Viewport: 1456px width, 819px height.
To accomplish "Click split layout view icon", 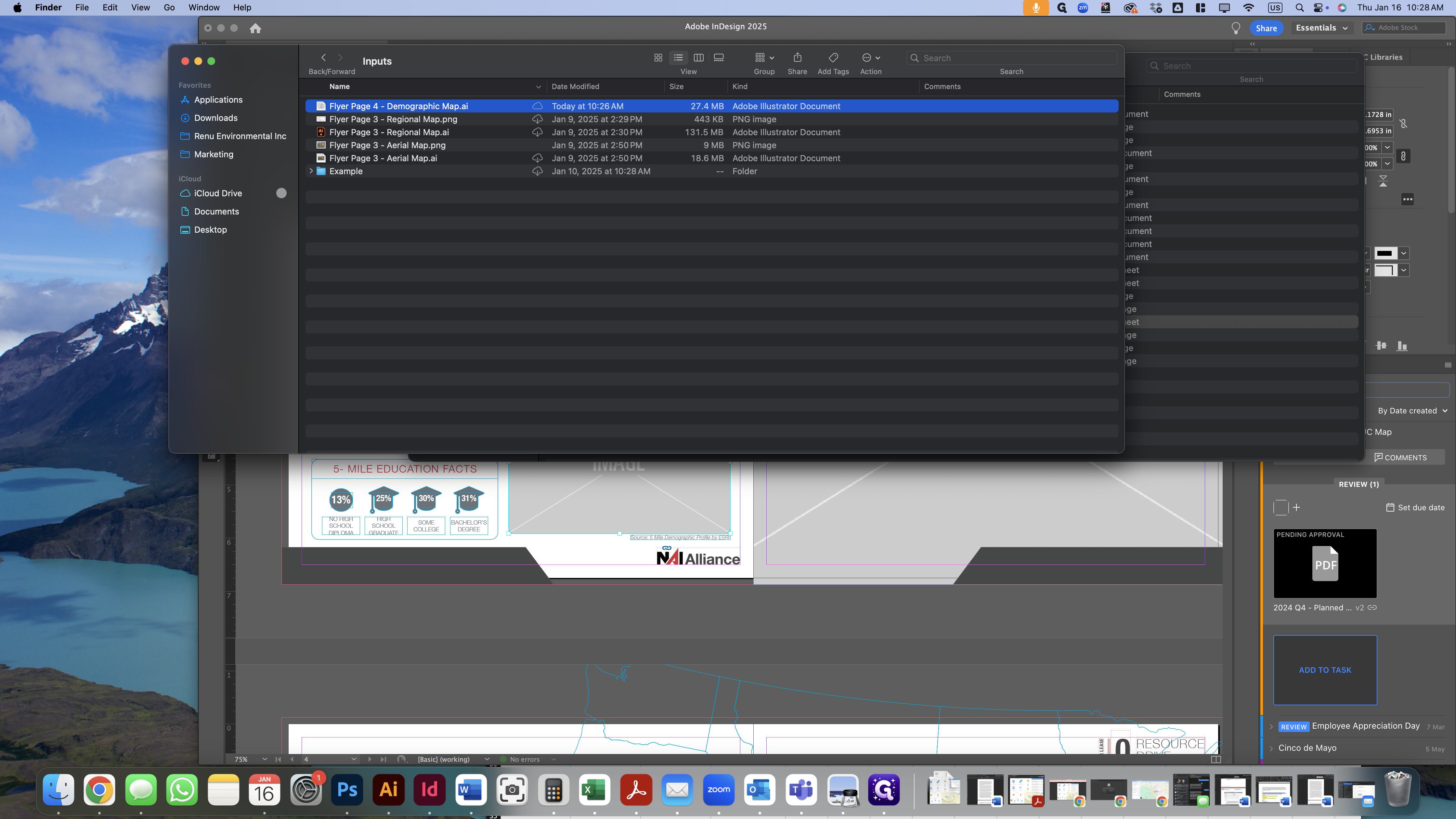I will tap(1216, 759).
